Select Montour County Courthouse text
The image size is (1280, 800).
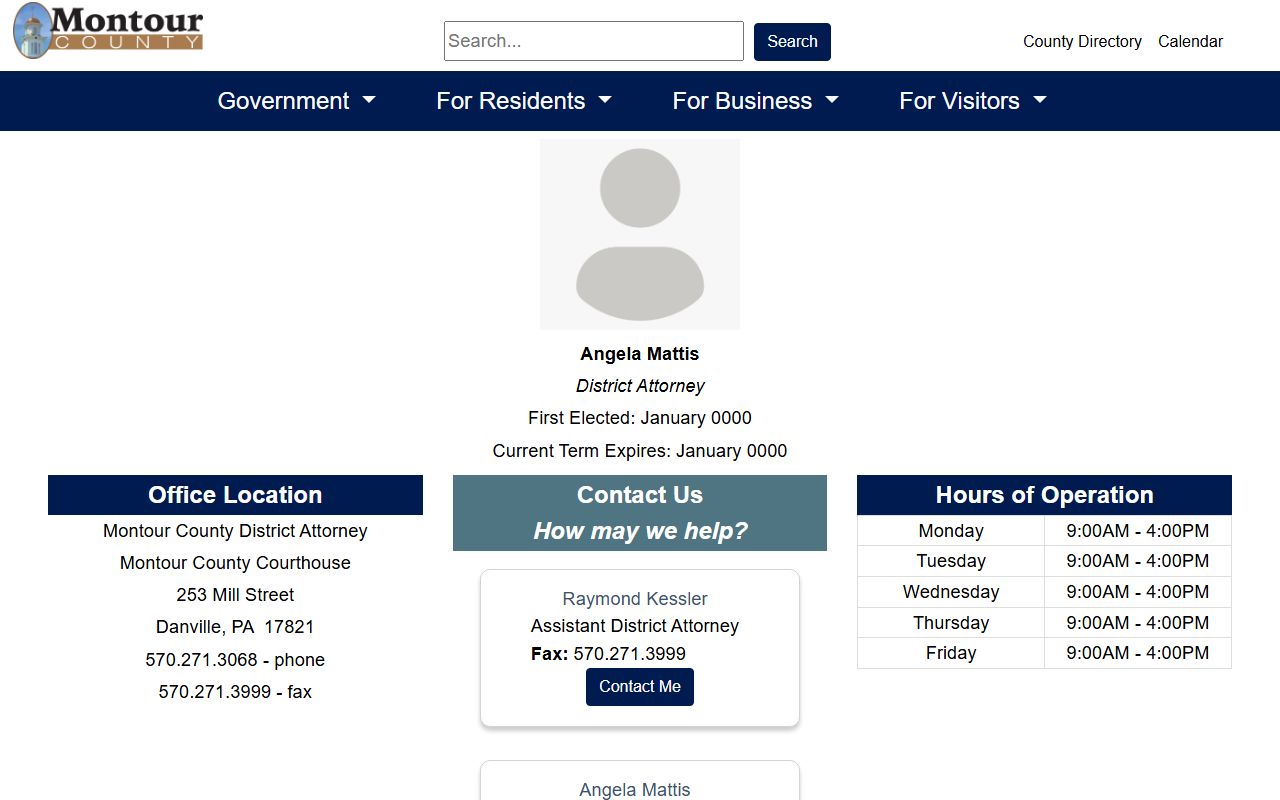235,563
